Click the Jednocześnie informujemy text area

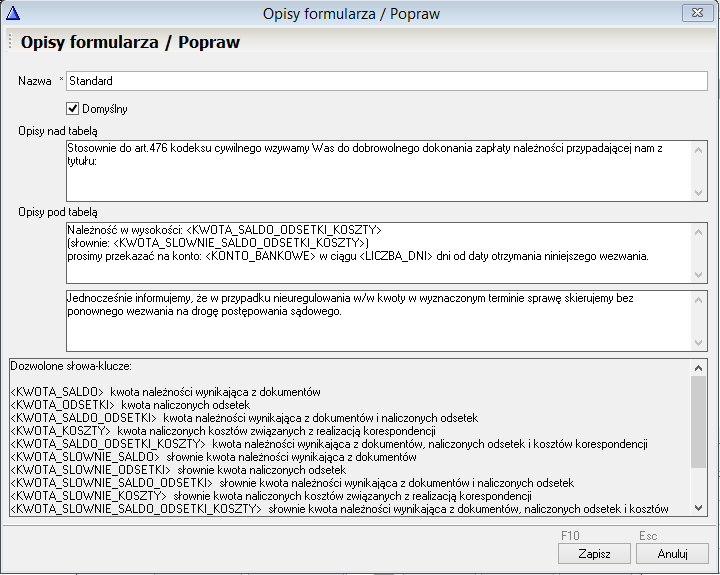372,319
